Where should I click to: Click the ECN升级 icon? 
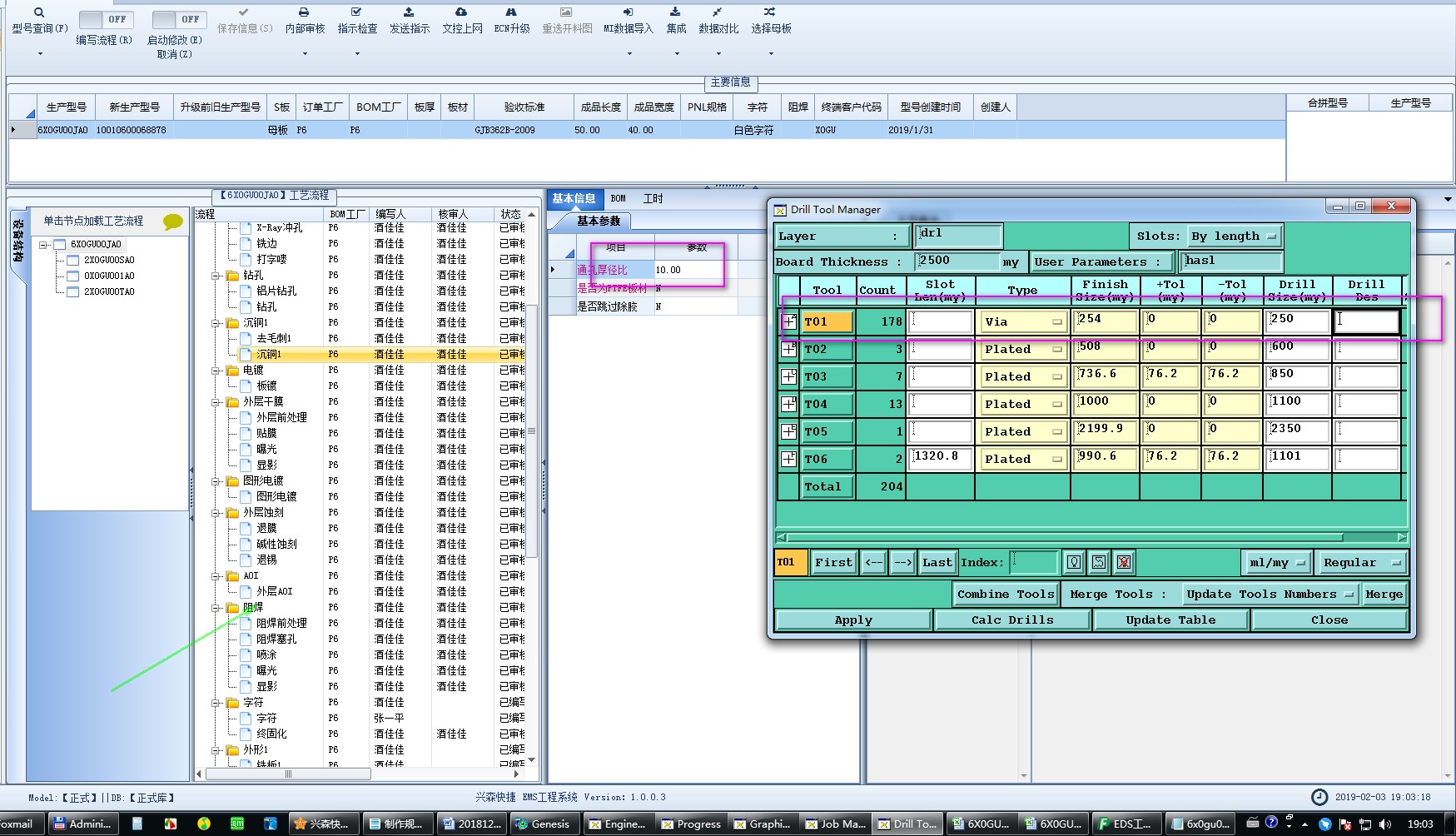coord(511,12)
